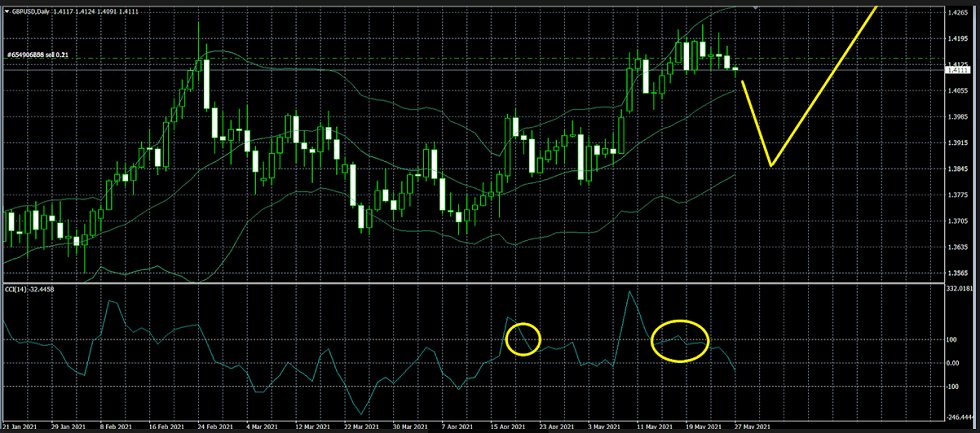This screenshot has height=433, width=980.
Task: Click the CCI 100 level label
Action: click(952, 340)
